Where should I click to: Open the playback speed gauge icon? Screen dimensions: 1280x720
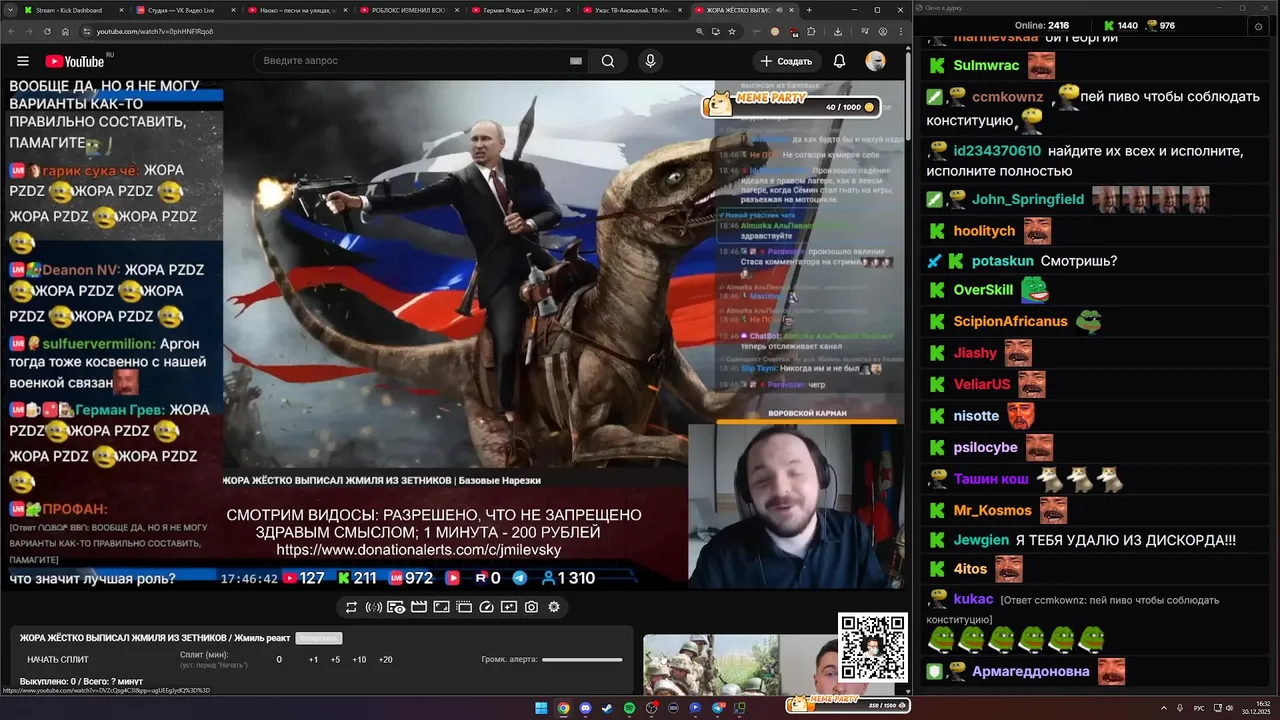(486, 607)
